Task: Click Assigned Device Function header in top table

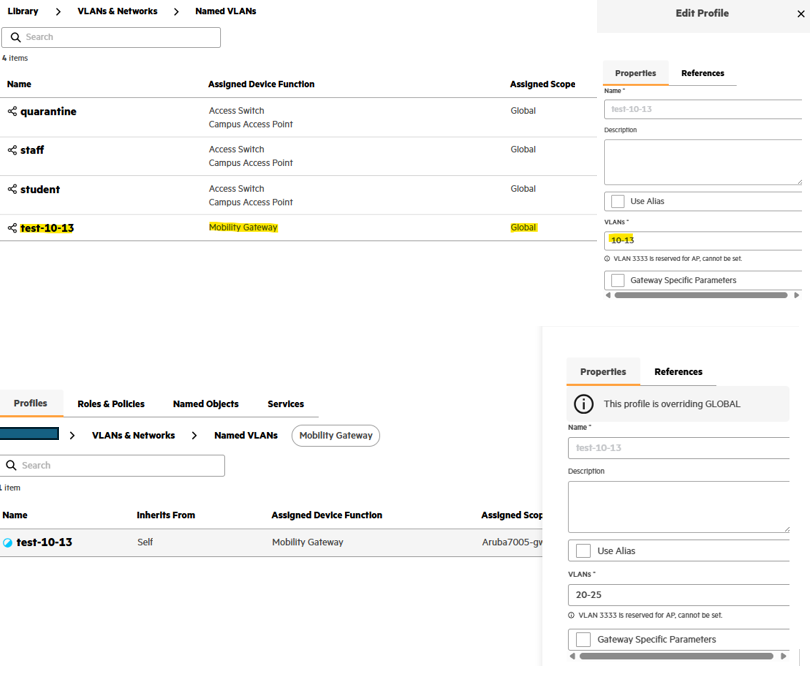Action: tap(261, 84)
